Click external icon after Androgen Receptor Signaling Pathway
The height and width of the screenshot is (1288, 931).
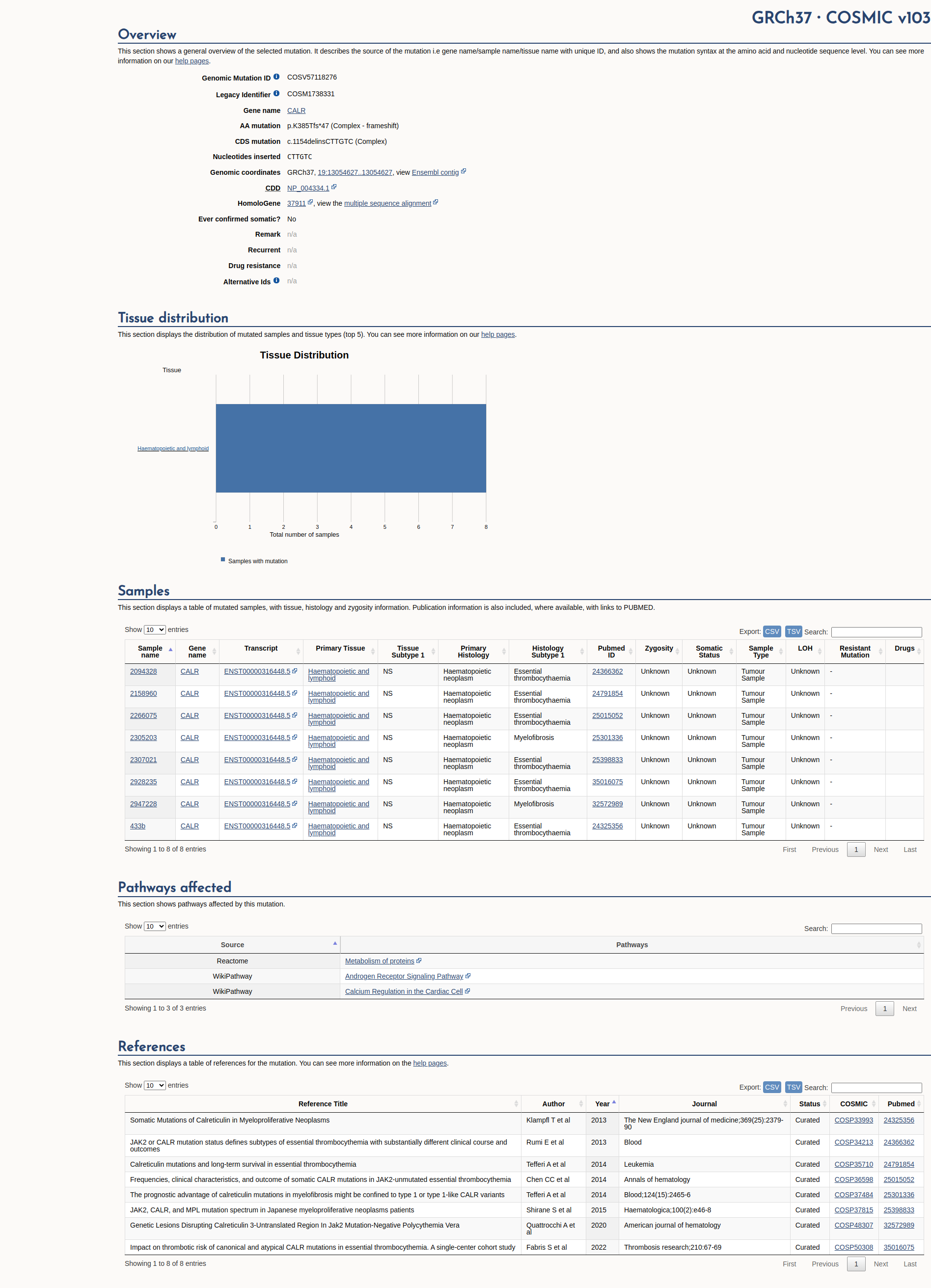click(468, 976)
